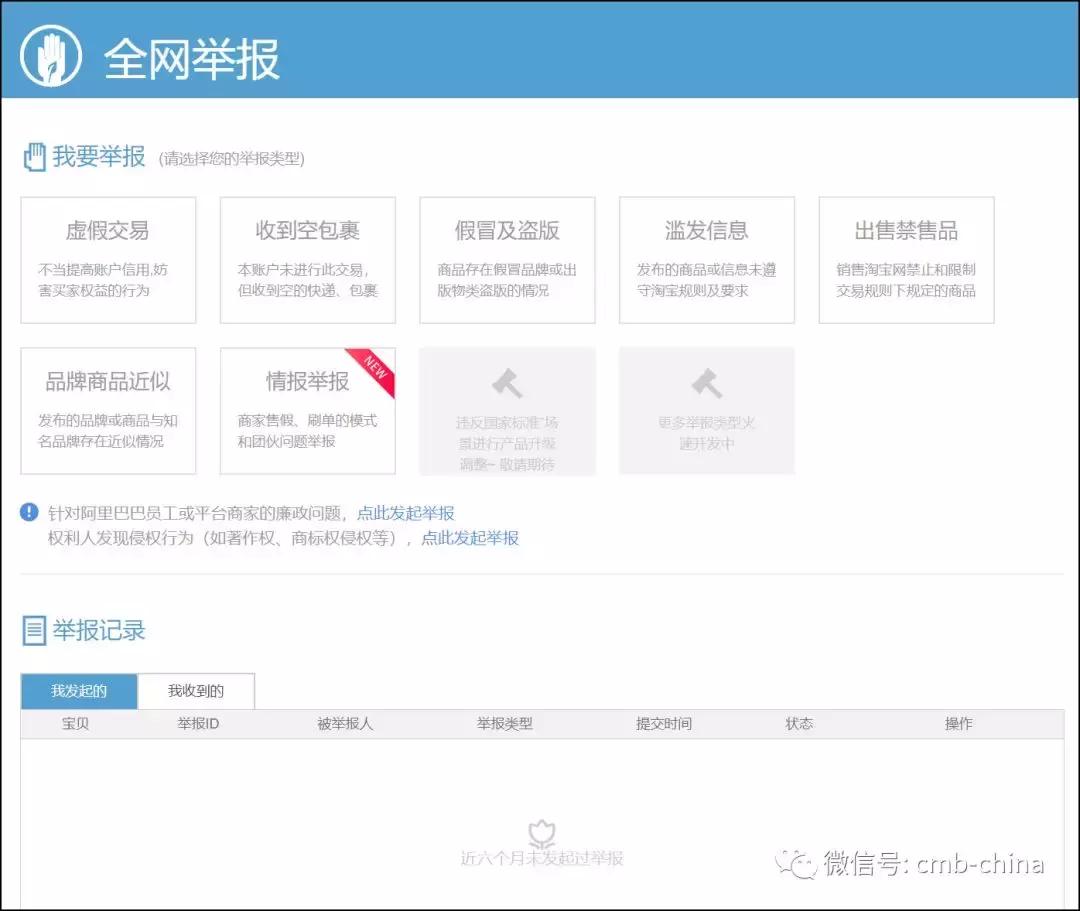Viewport: 1080px width, 911px height.
Task: Click the 滥发信息 report card
Action: [707, 259]
